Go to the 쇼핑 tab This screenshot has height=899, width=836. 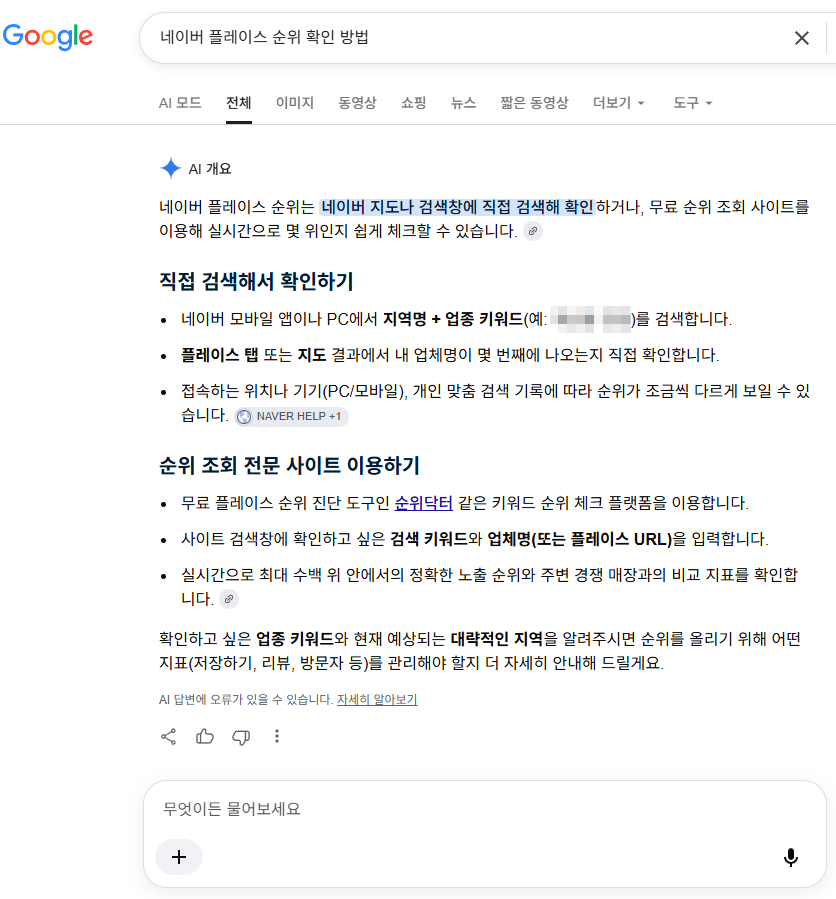pyautogui.click(x=413, y=103)
